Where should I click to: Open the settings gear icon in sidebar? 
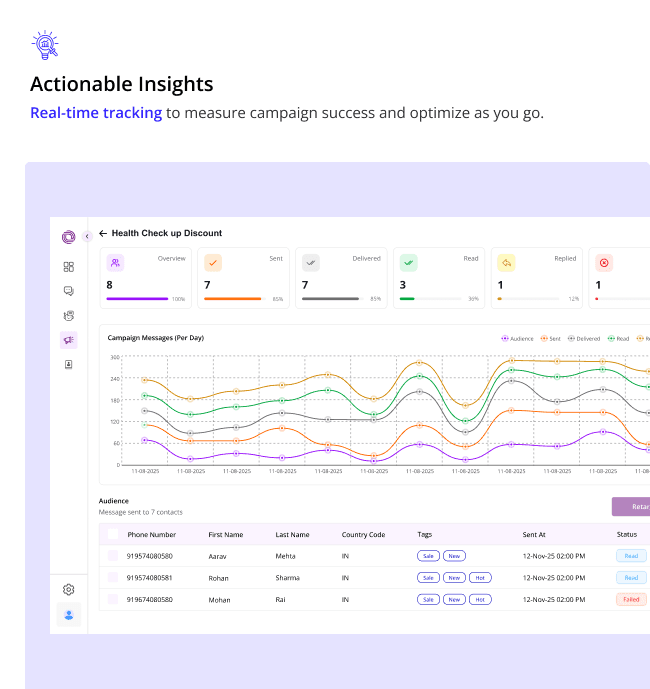point(69,589)
